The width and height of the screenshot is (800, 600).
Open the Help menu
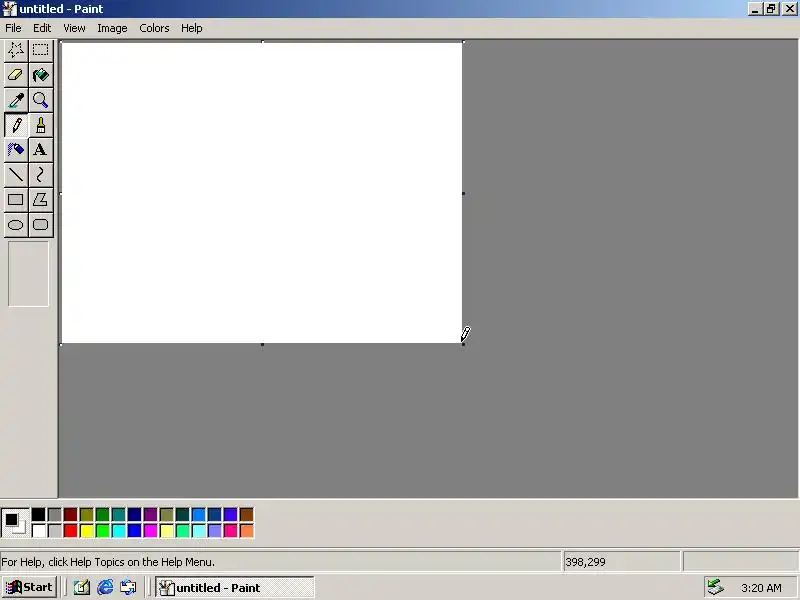[x=191, y=28]
